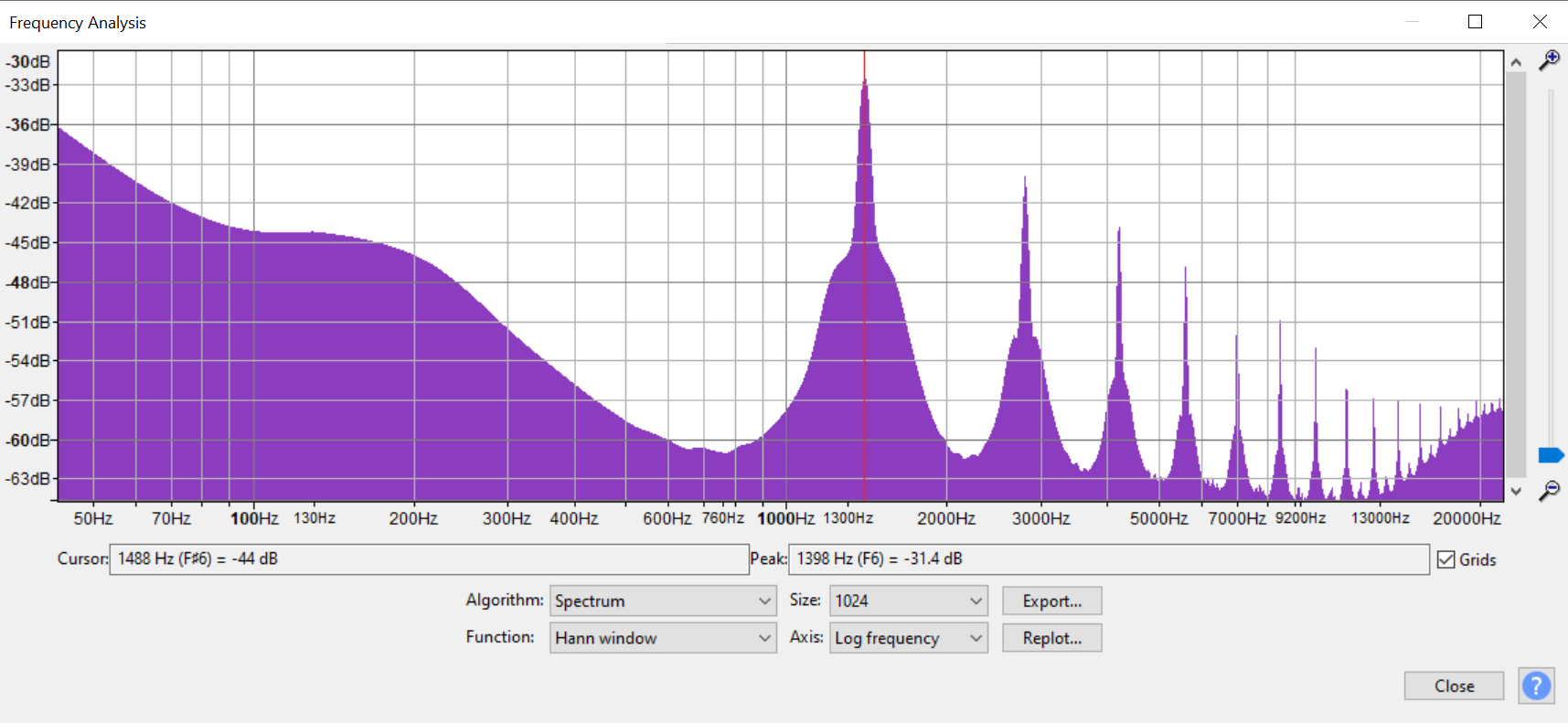The height and width of the screenshot is (723, 1568).
Task: Open the Function Hann window dropdown
Action: coord(663,638)
